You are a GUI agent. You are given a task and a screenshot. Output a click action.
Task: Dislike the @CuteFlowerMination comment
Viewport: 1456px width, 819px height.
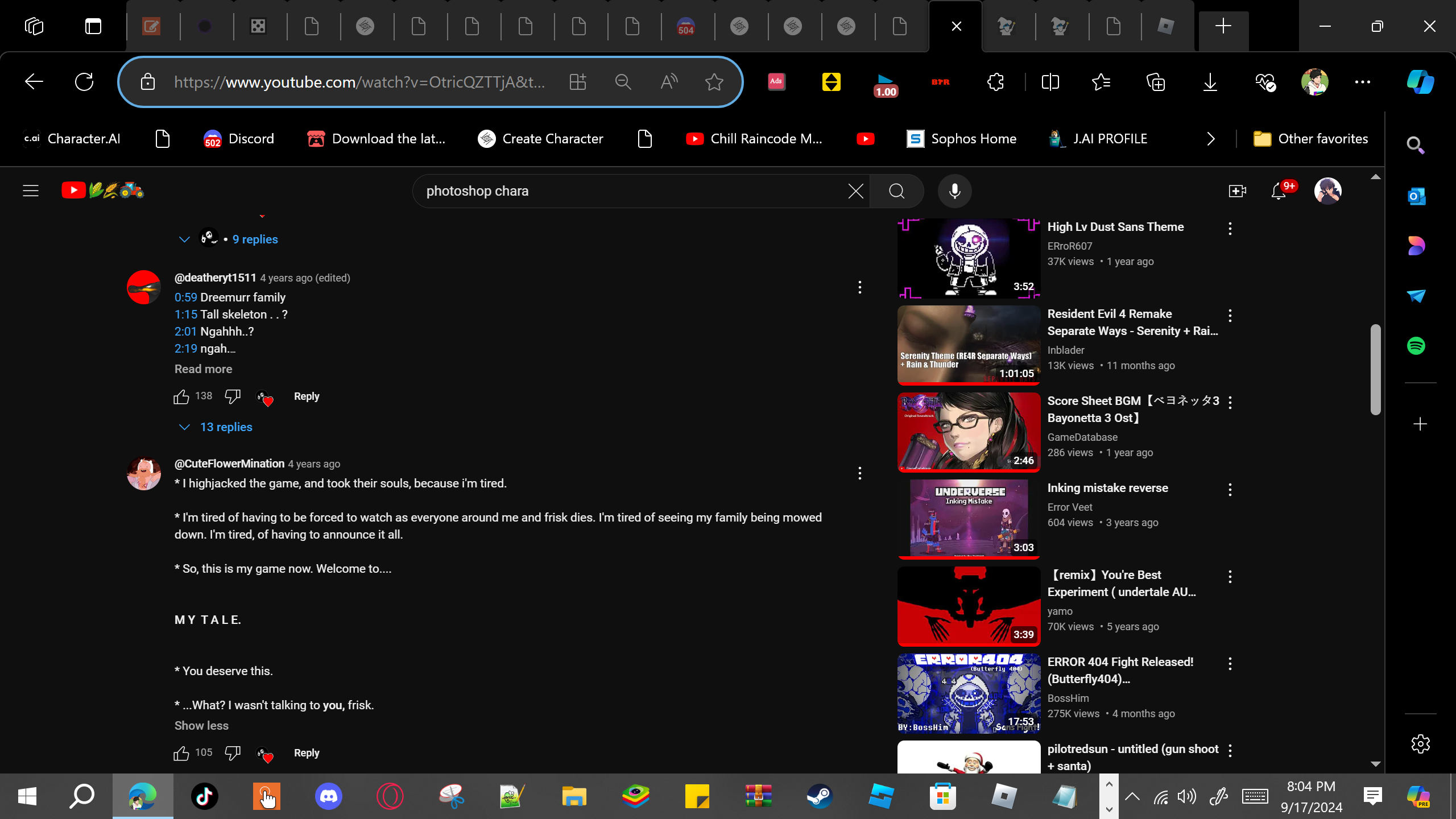[232, 753]
